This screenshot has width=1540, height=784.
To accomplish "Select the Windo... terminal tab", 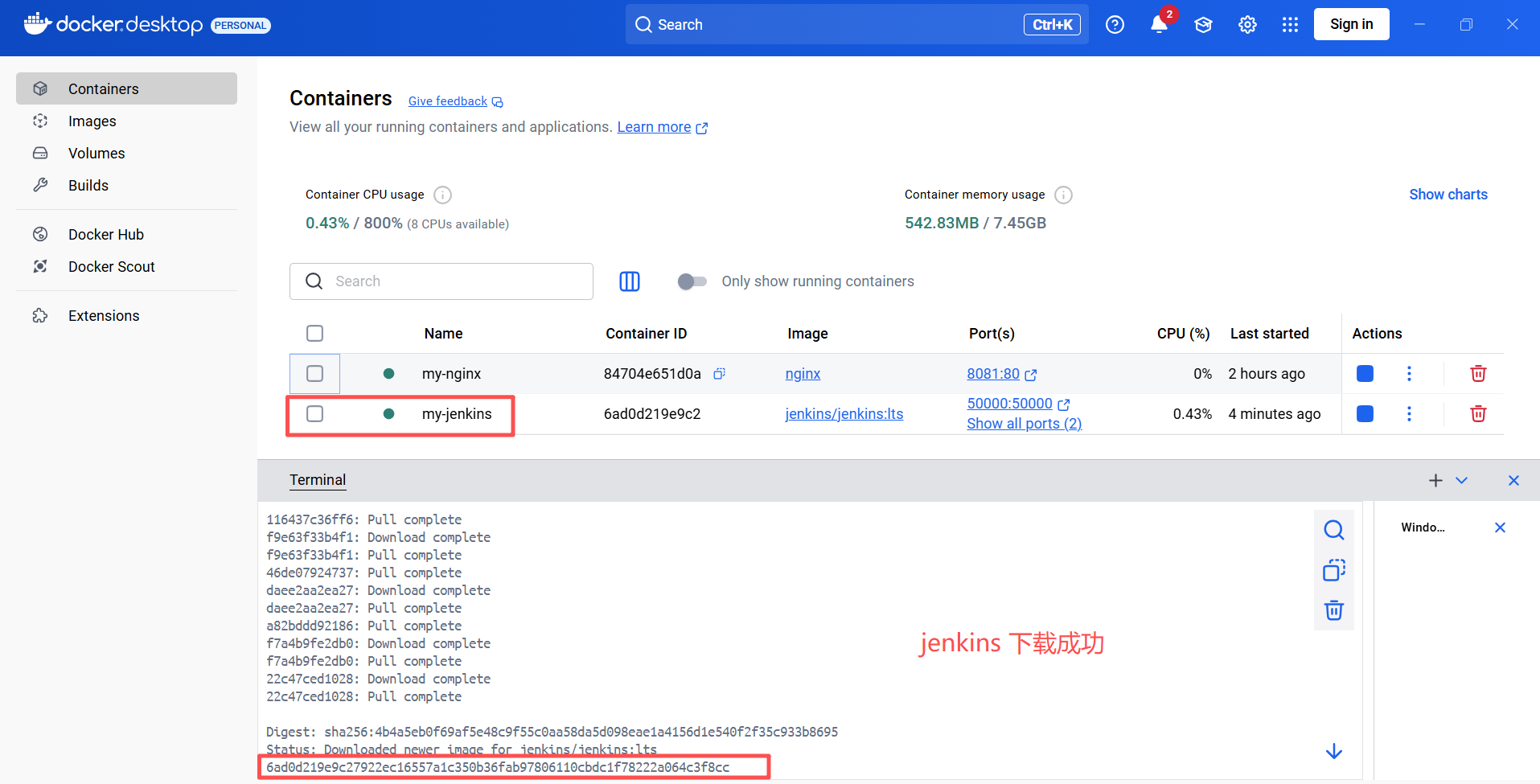I will pyautogui.click(x=1423, y=527).
